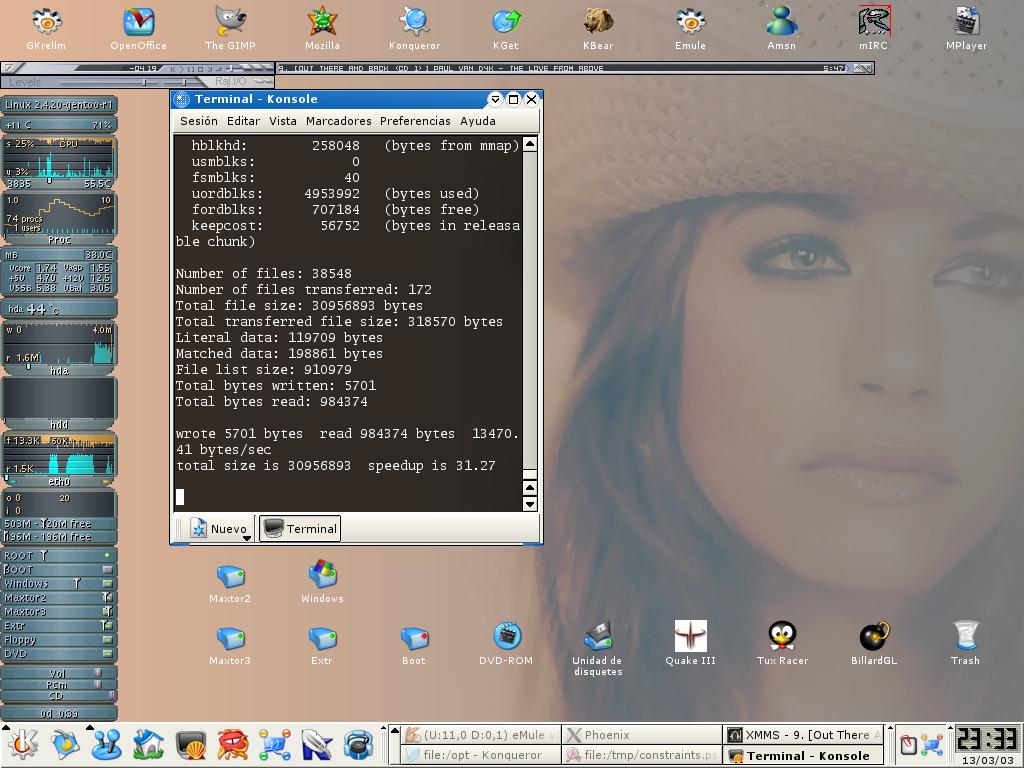Open the Marcadores menu

coord(338,121)
